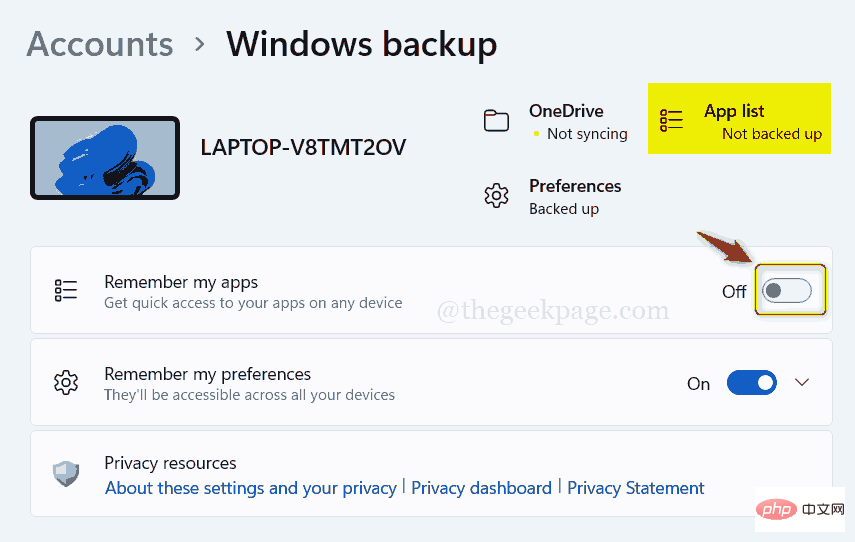Click the Not syncing status text
Image resolution: width=855 pixels, height=542 pixels.
587,134
